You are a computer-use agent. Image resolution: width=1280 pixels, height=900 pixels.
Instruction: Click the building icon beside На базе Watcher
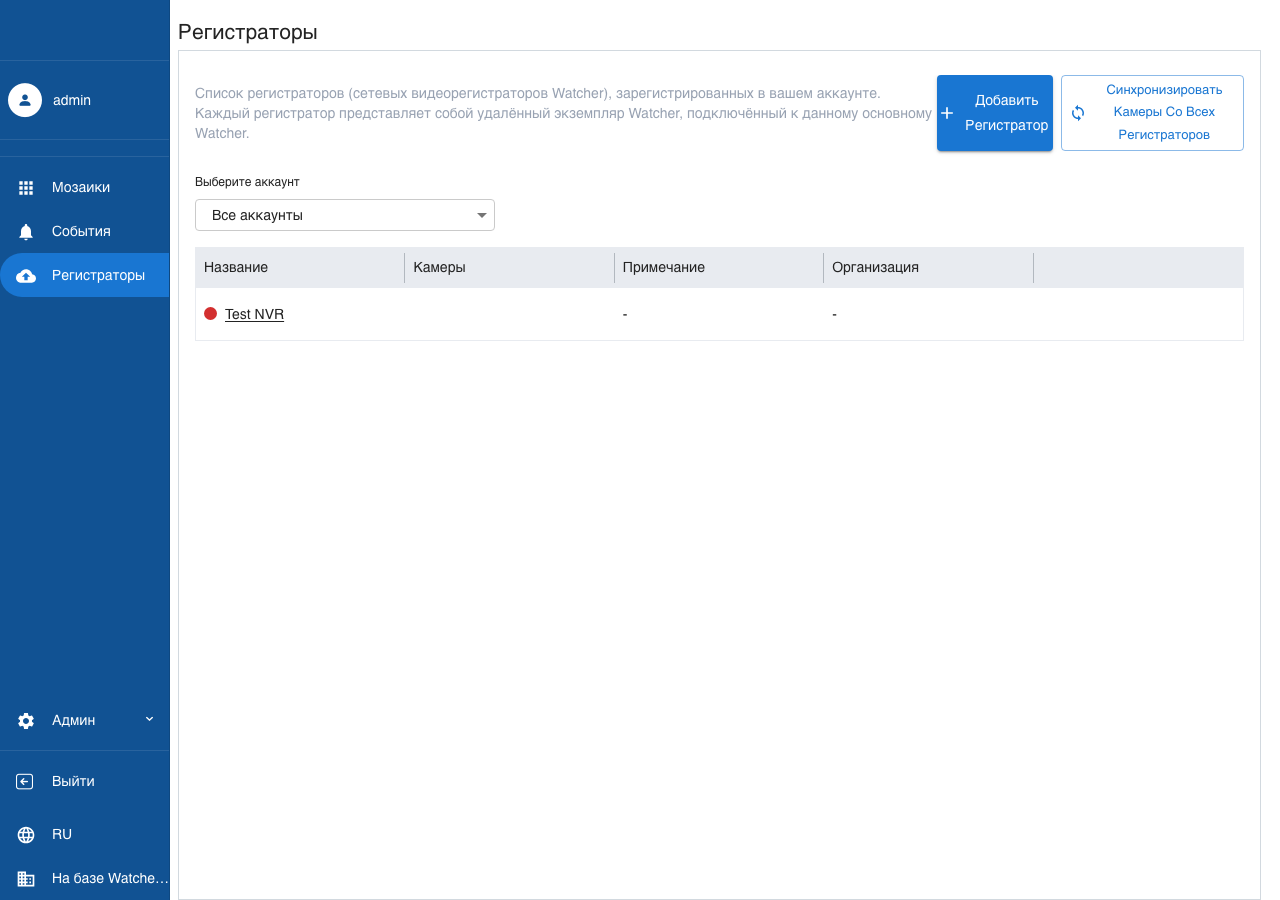pyautogui.click(x=26, y=879)
